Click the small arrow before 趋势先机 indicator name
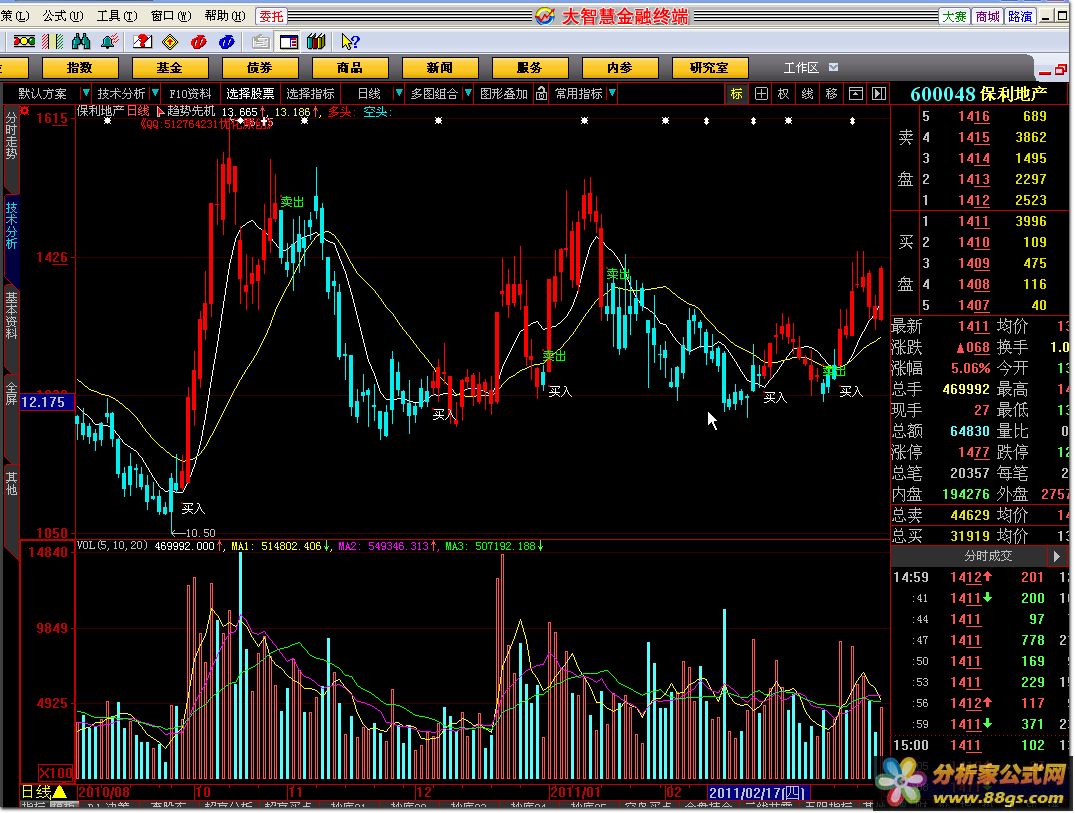 coord(160,111)
